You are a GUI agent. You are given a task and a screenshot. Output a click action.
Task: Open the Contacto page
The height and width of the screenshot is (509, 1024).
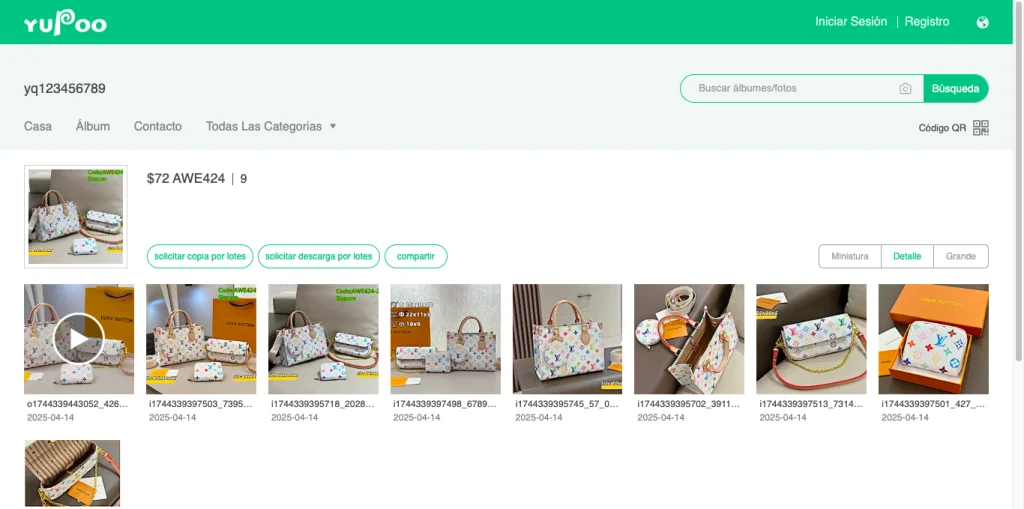pos(158,127)
